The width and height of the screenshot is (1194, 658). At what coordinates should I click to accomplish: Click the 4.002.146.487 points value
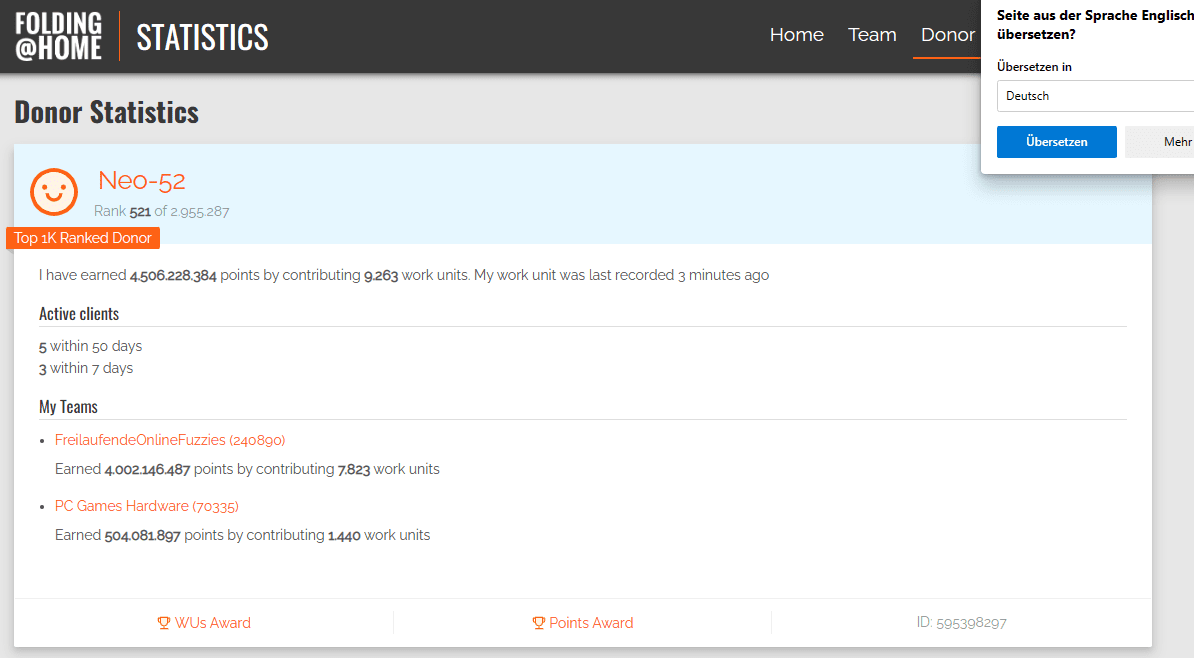147,470
